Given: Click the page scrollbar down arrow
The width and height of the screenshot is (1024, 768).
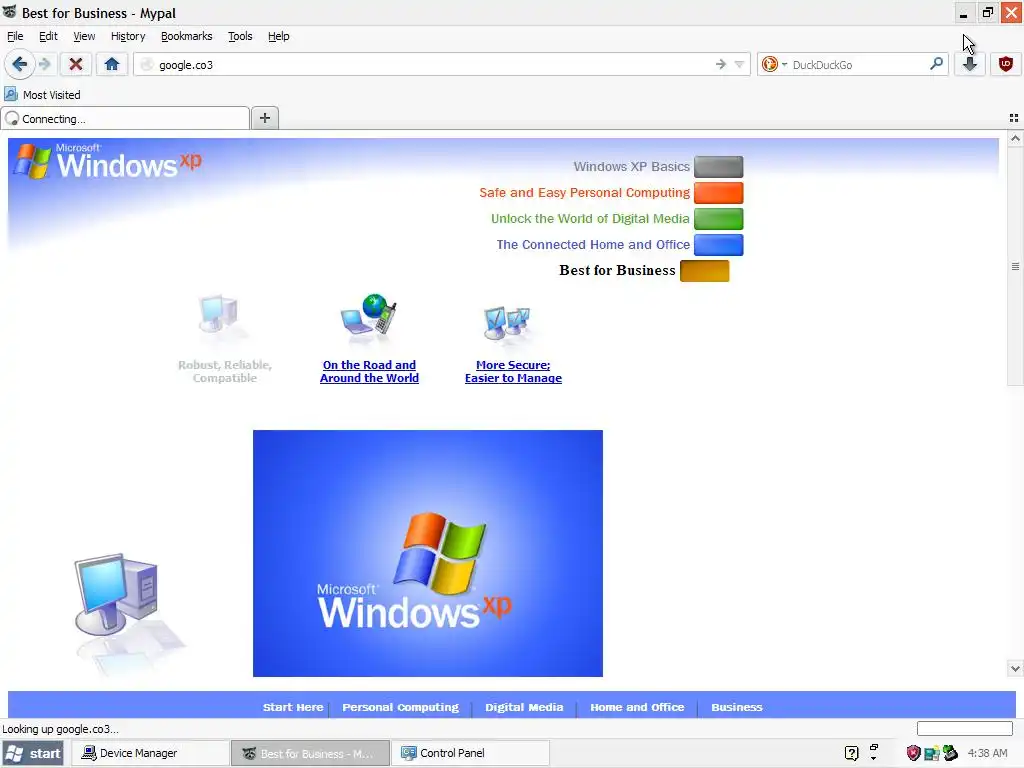Looking at the screenshot, I should [x=1015, y=668].
